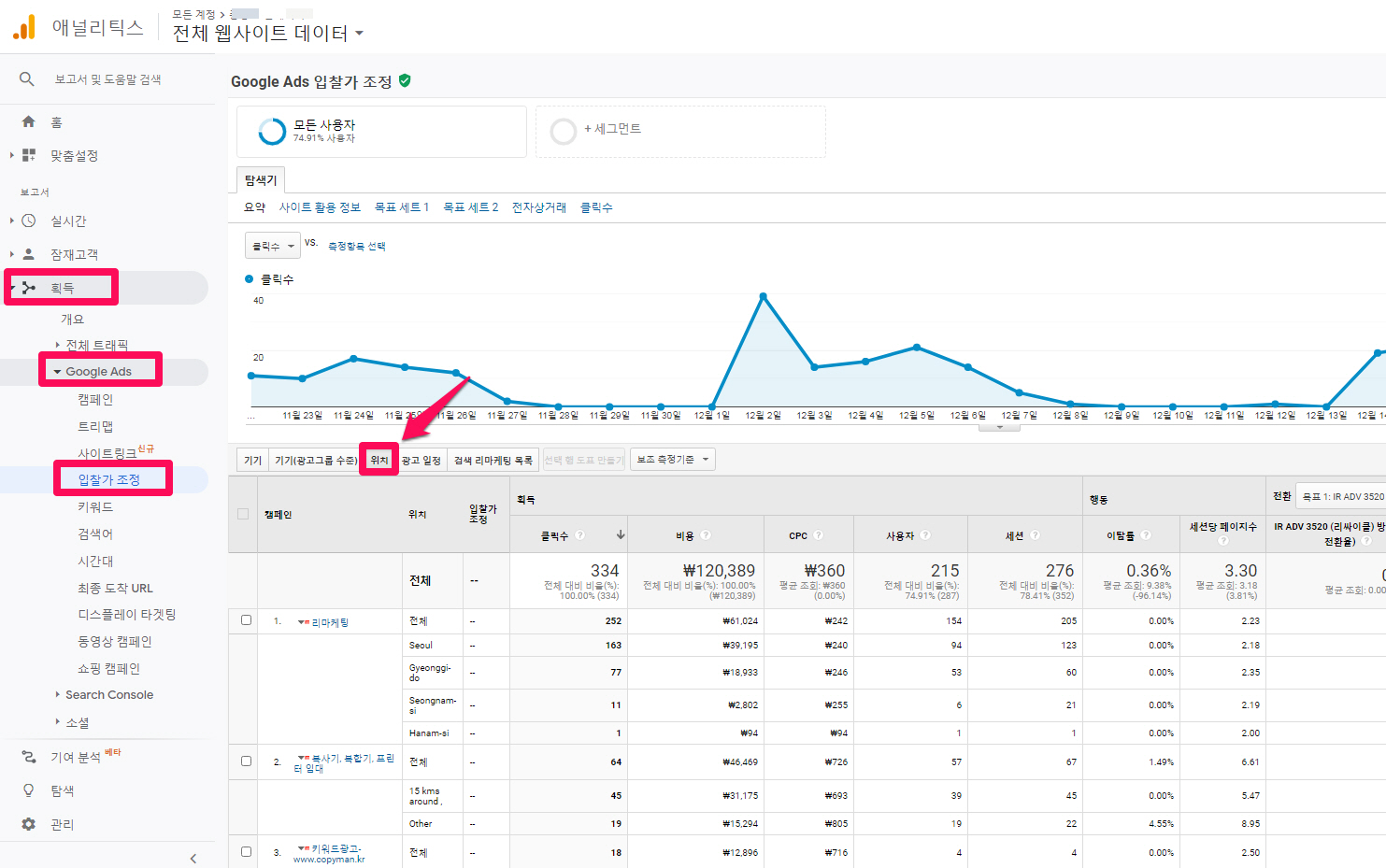Click the 탐색 lightbulb icon
Screen dimensions: 1386x868
click(x=29, y=790)
